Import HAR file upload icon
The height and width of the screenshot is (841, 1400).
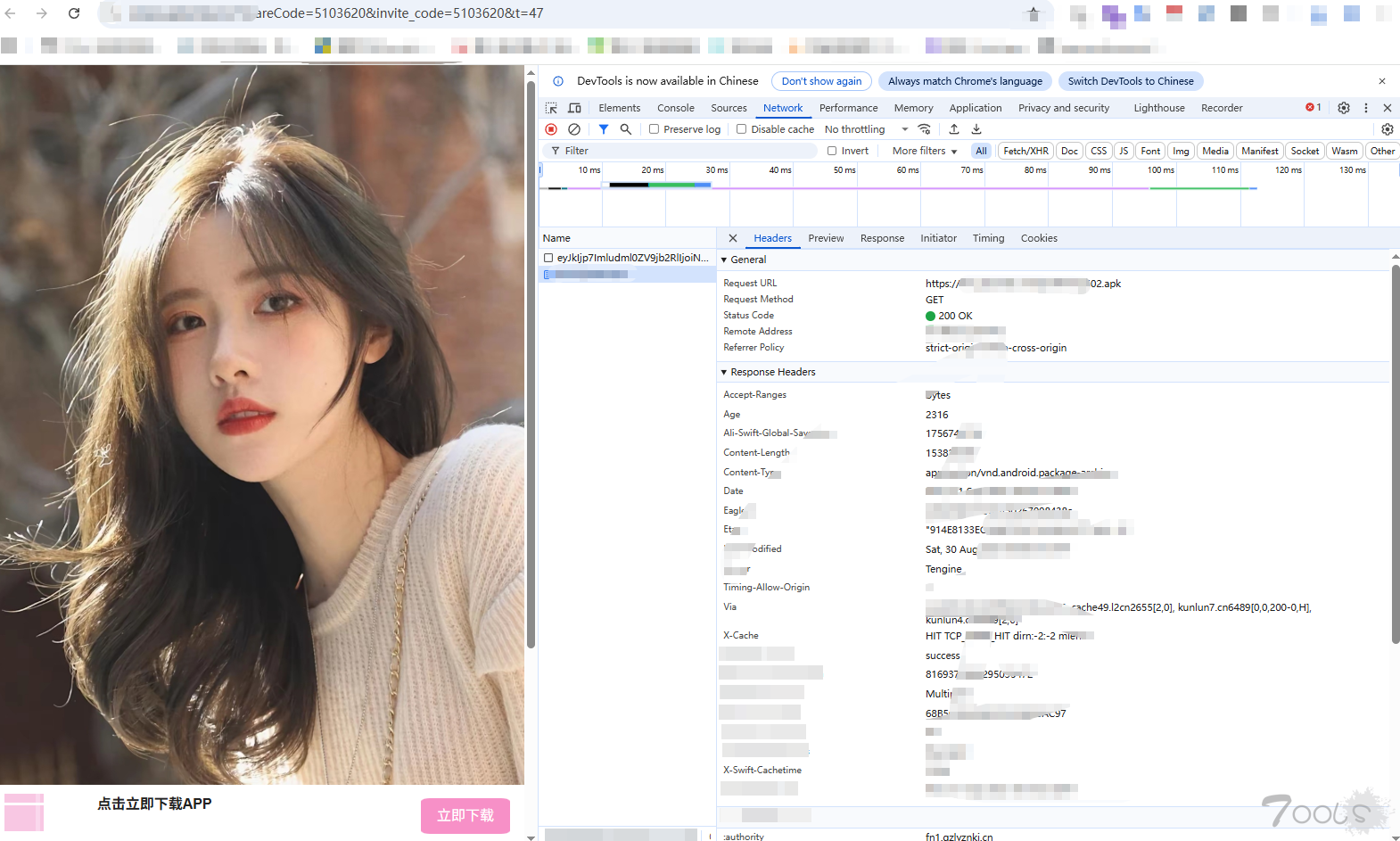pos(954,129)
